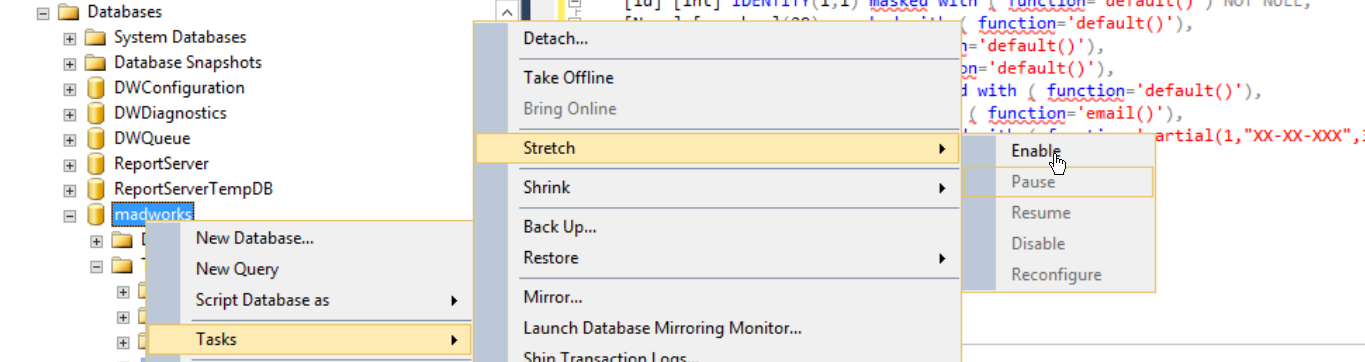
Task: Click the DWConfiguration database cylinder icon
Action: [96, 88]
